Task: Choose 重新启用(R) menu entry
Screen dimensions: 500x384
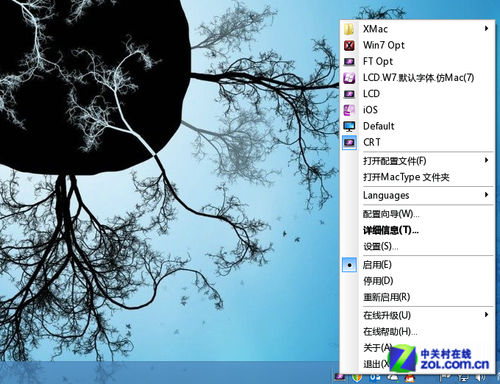Action: click(417, 297)
